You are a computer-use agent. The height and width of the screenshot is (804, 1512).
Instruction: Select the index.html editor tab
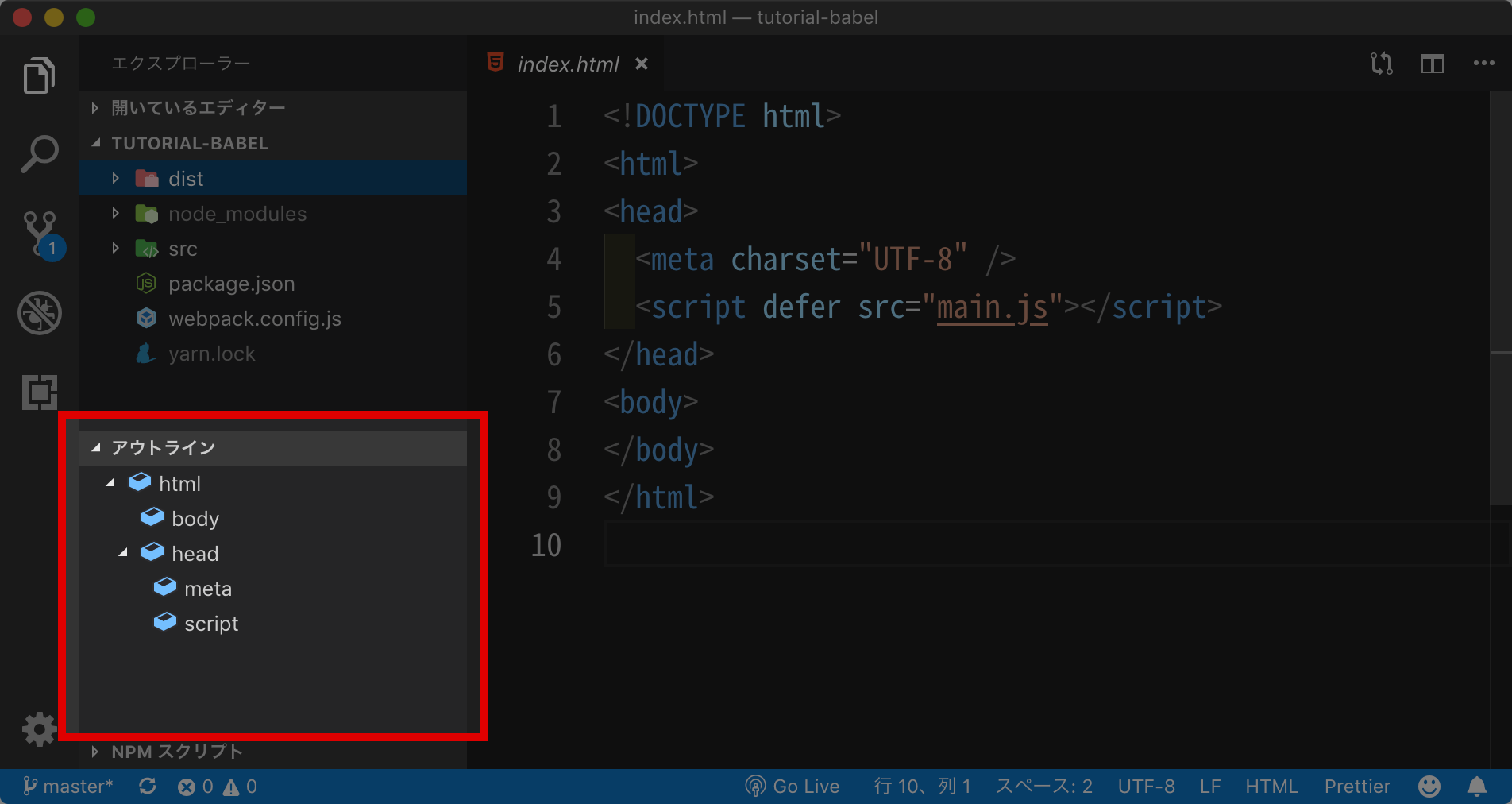[x=567, y=64]
